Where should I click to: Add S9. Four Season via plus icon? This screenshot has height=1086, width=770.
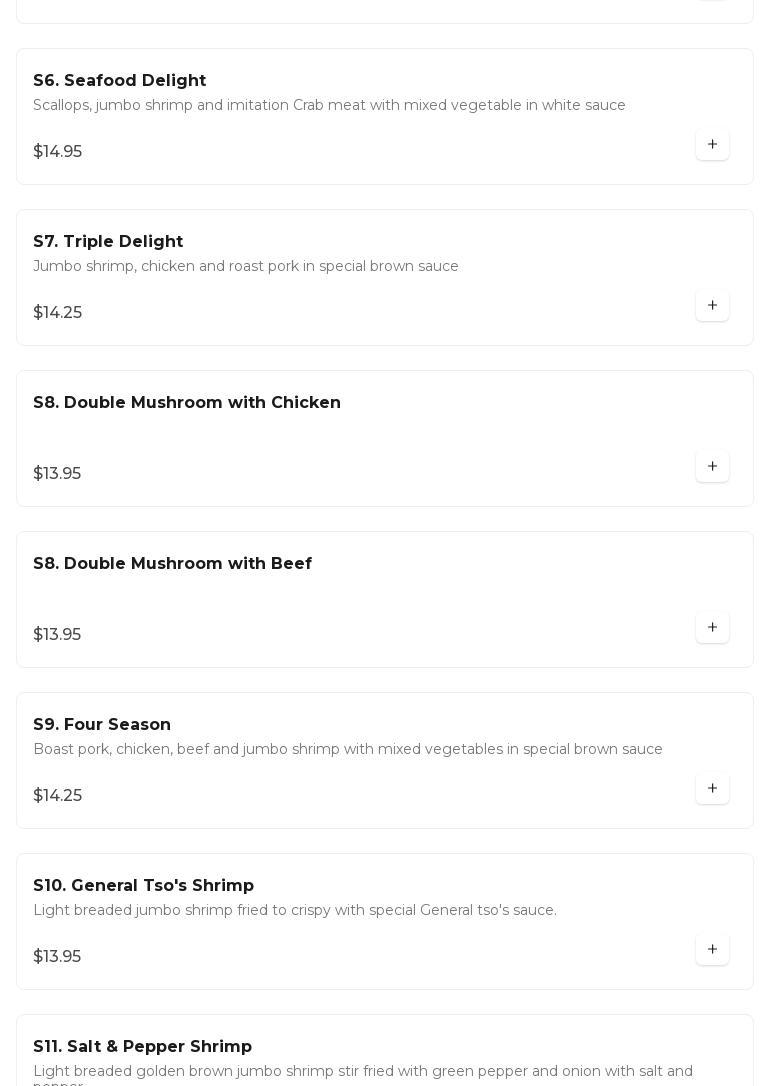click(712, 789)
